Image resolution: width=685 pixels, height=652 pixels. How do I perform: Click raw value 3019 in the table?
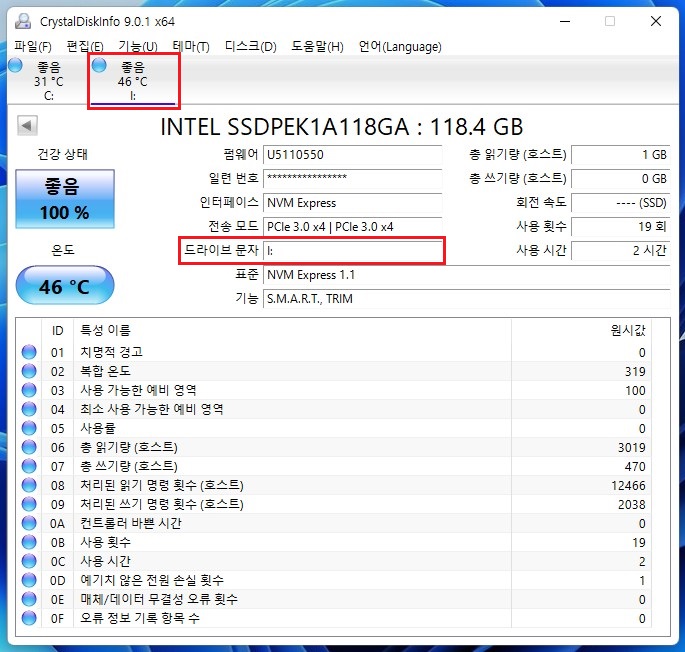(x=632, y=447)
